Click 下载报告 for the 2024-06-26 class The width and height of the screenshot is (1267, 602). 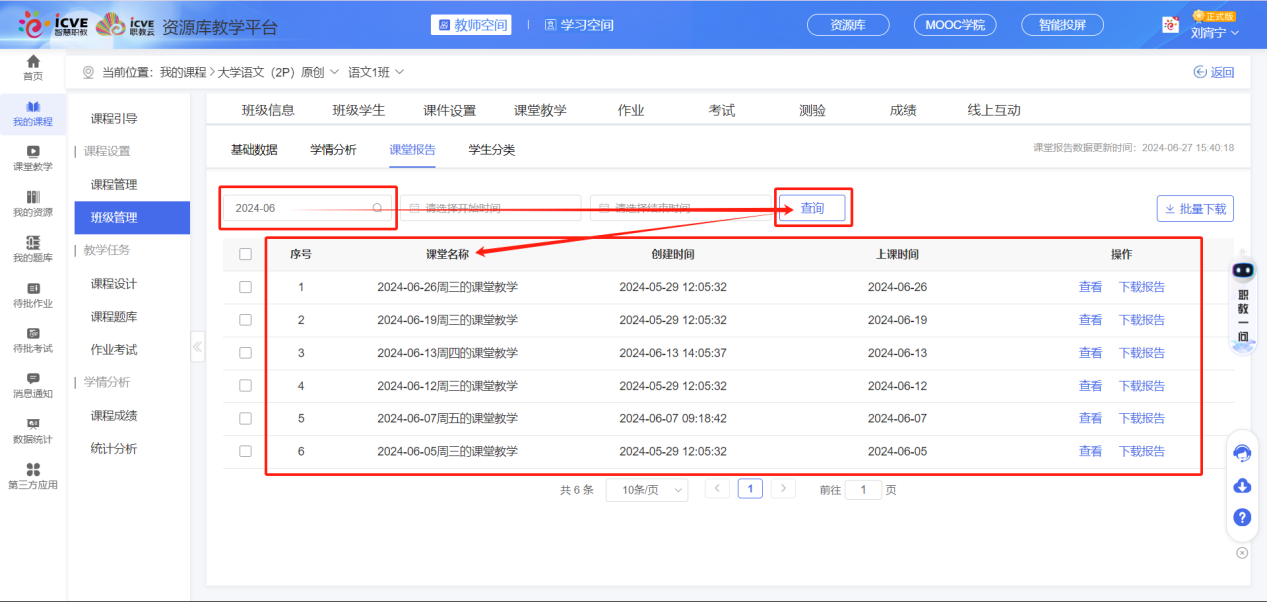pos(1141,287)
